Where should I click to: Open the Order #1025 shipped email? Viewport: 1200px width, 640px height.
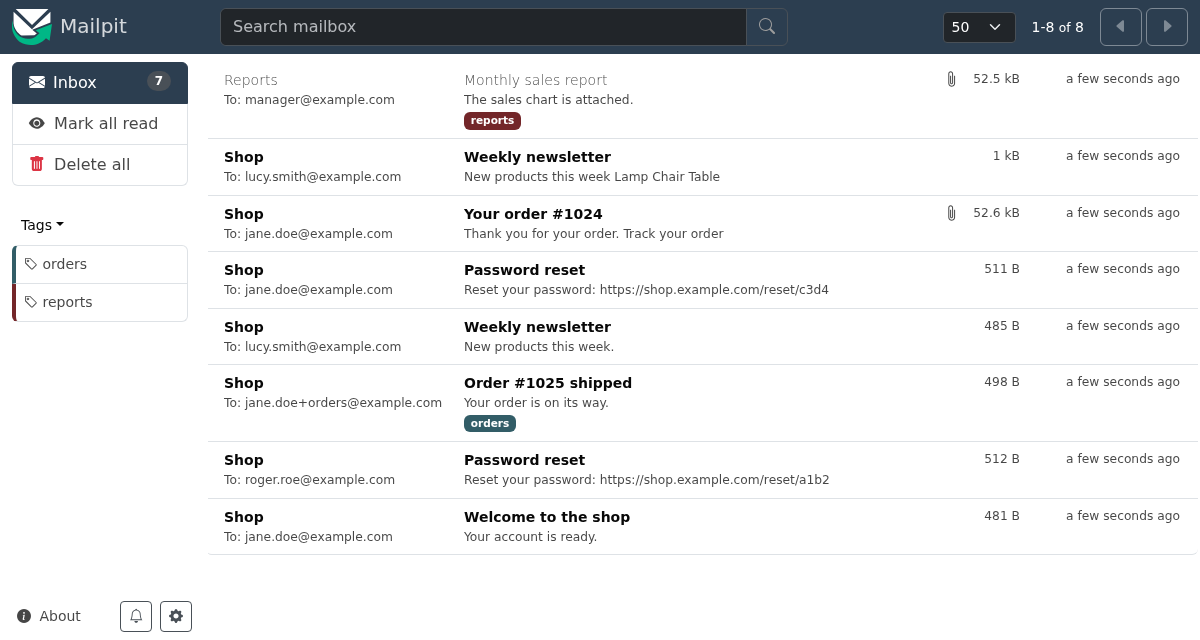pos(702,403)
